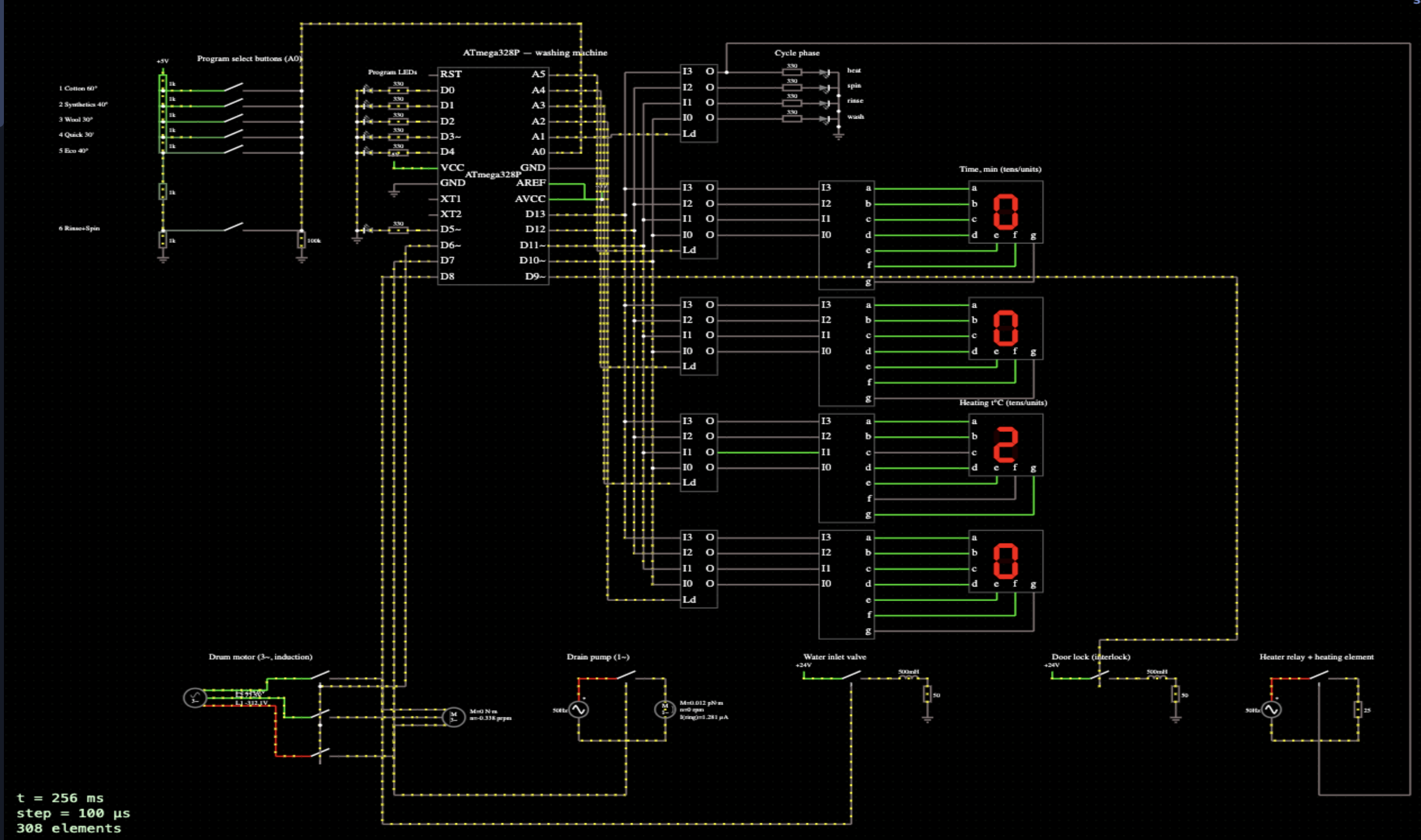
Task: Click the 'step = 100 µs' readout
Action: 73,814
